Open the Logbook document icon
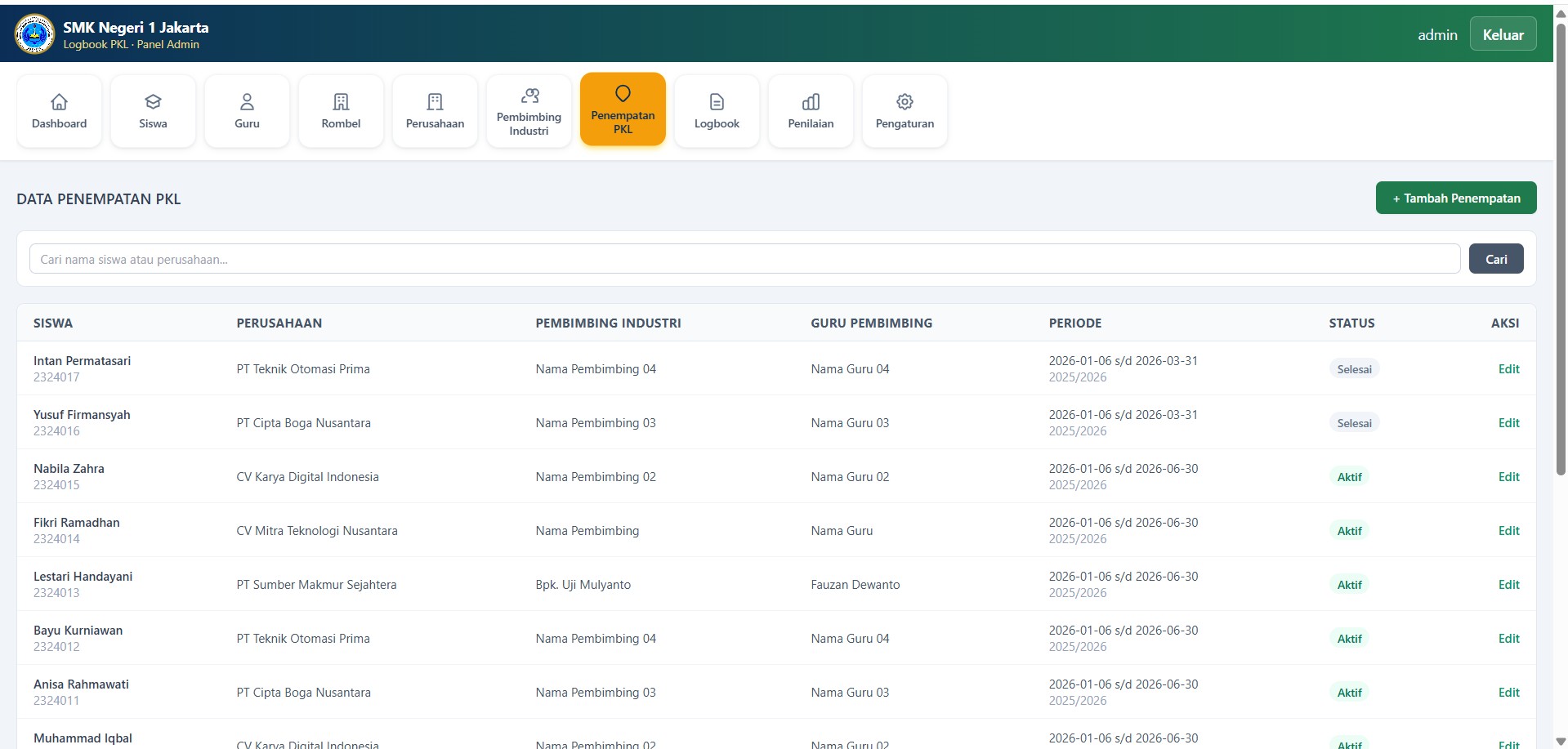Viewport: 1568px width, 749px height. 717,101
